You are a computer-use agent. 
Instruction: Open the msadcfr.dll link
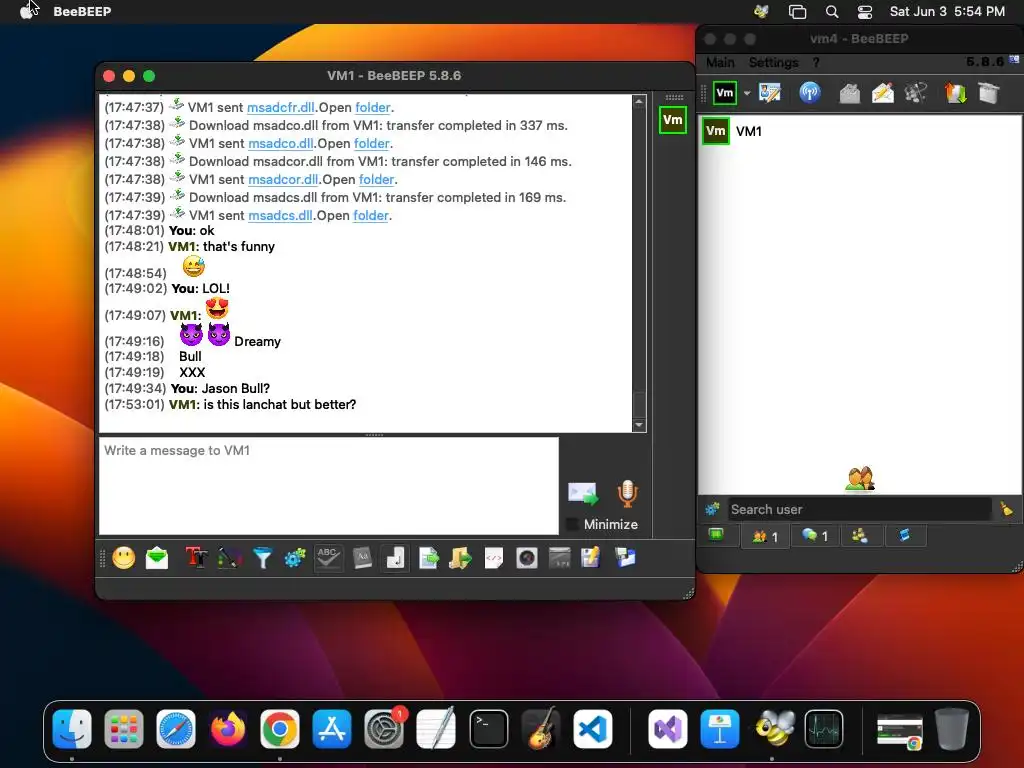pos(280,107)
